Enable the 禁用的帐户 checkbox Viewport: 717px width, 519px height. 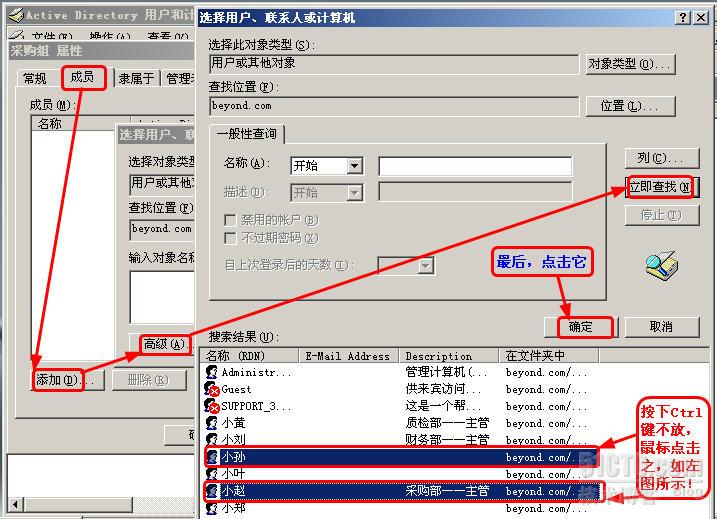pos(230,220)
